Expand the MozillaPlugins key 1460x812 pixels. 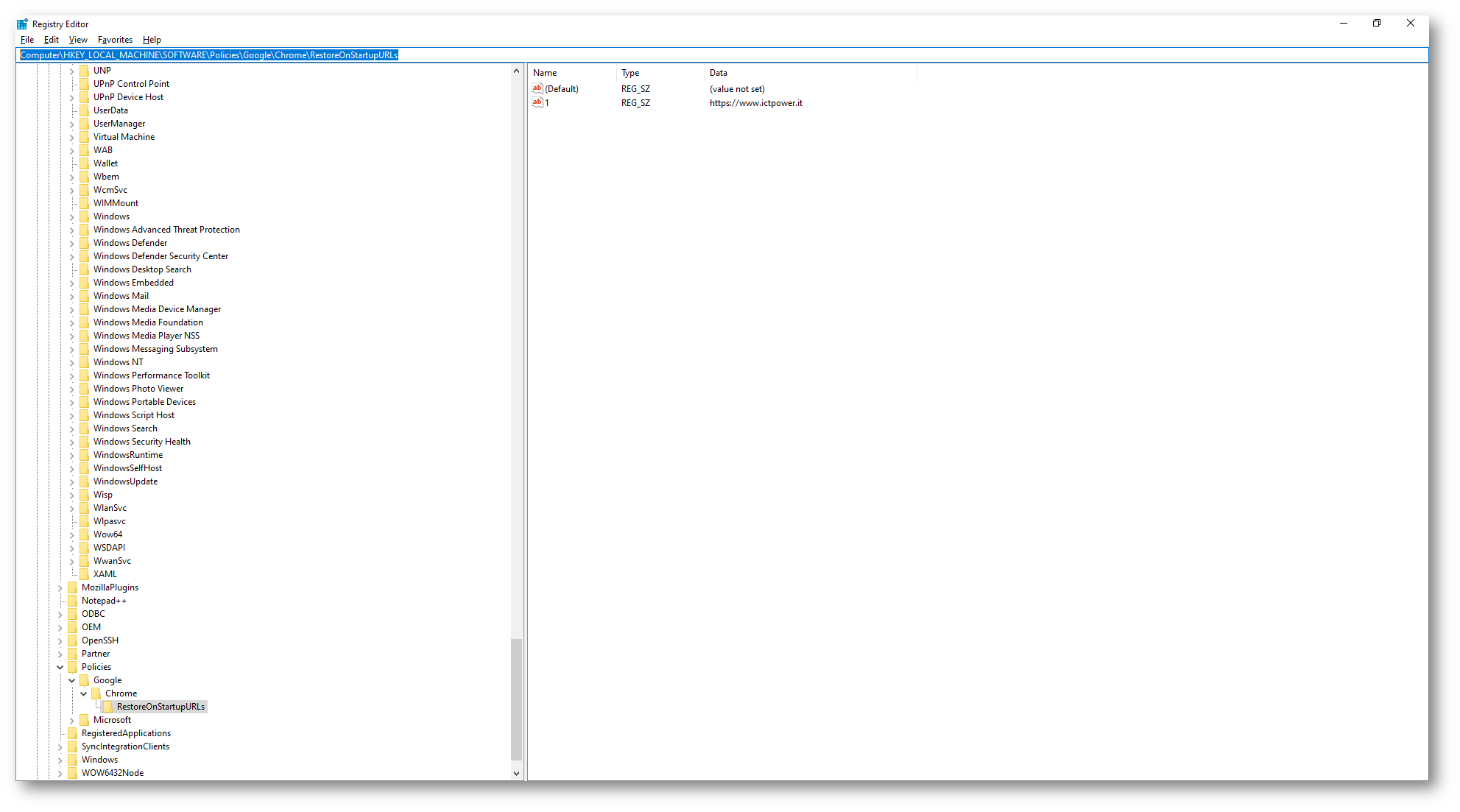coord(60,587)
